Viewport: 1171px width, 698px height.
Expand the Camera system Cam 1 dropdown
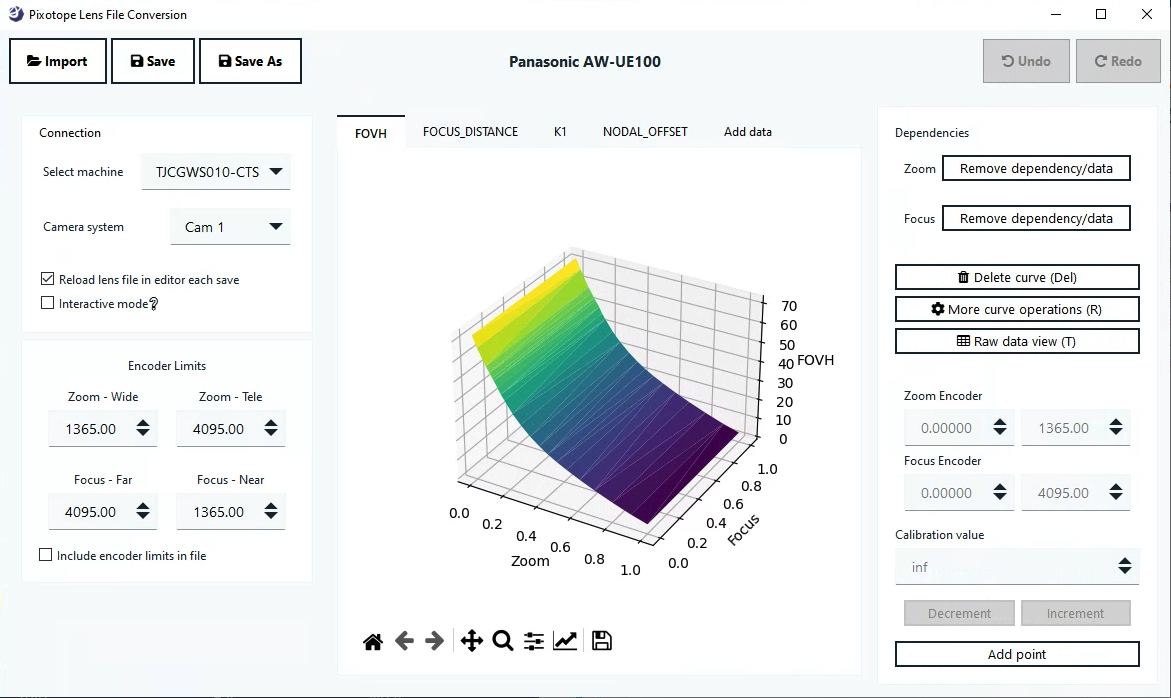(x=231, y=227)
